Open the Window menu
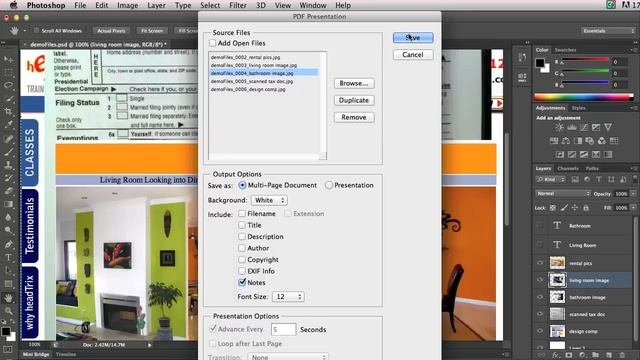 point(313,5)
